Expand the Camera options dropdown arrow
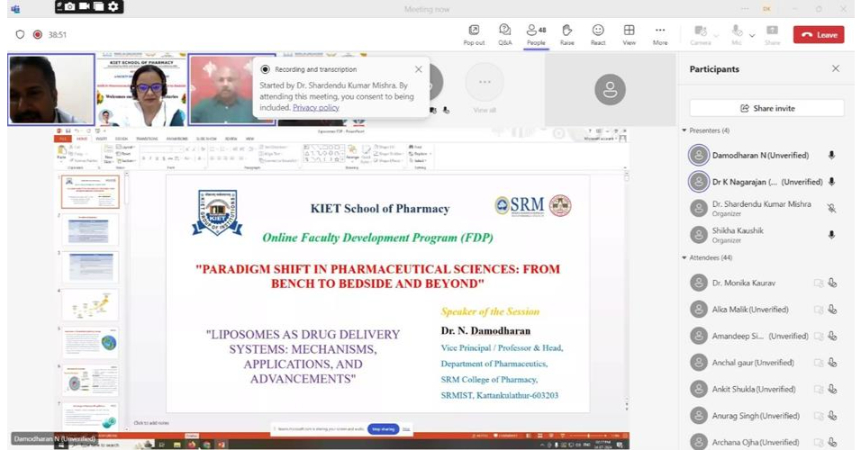The image size is (861, 450). pos(716,36)
